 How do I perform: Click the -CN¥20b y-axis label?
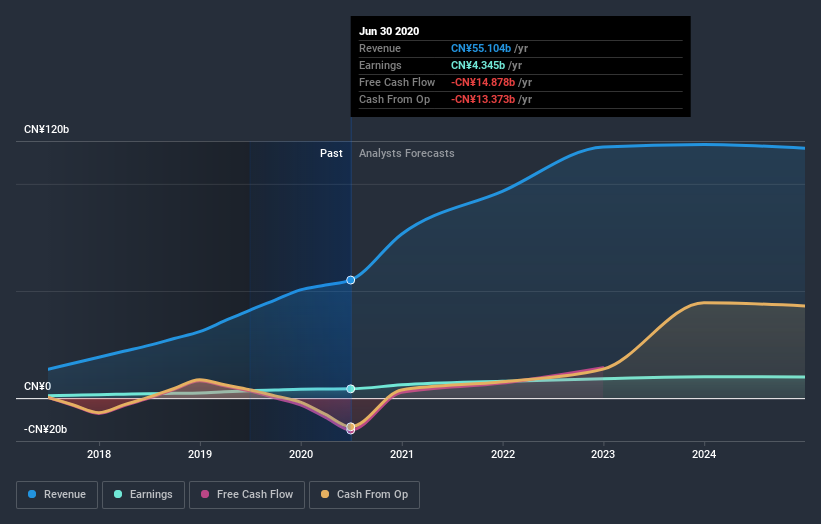click(x=46, y=429)
